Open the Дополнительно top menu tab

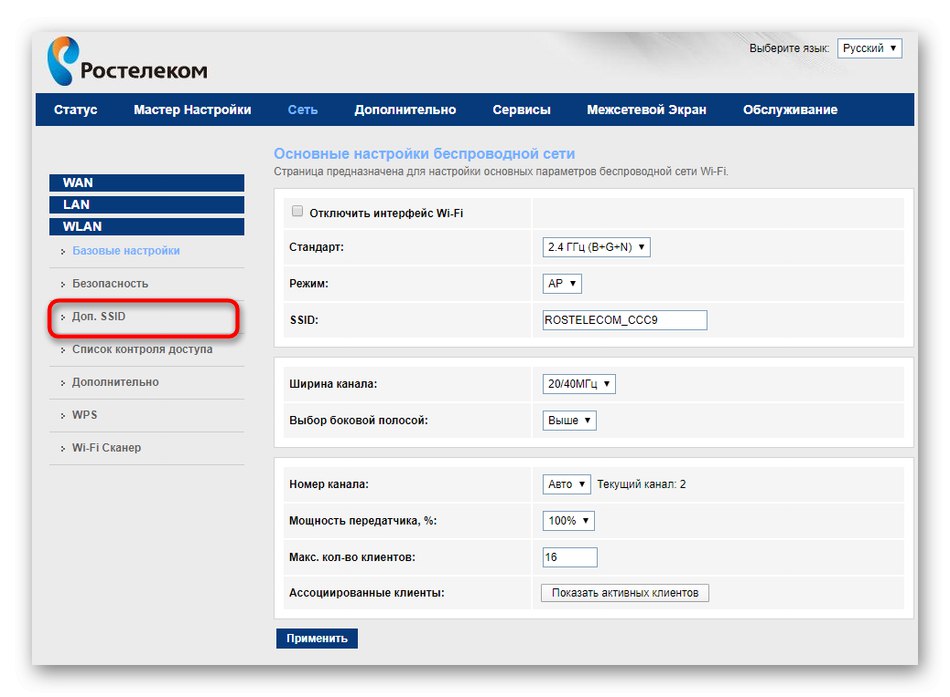(405, 110)
